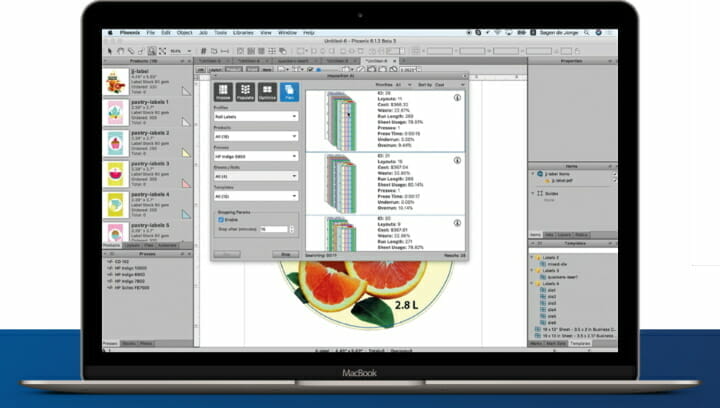
Task: Open the Object menu
Action: 185,33
